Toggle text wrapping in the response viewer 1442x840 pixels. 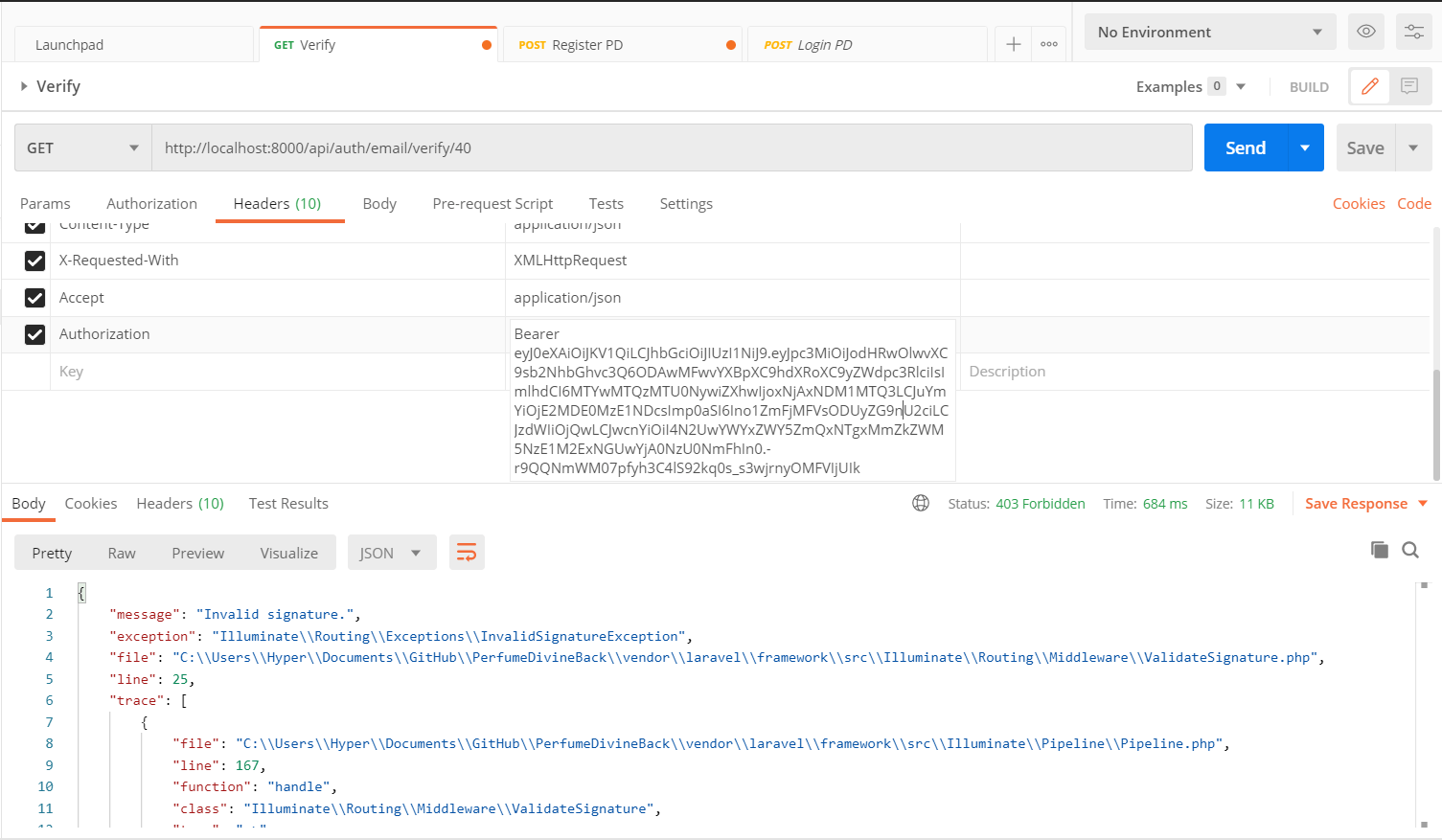(x=467, y=552)
